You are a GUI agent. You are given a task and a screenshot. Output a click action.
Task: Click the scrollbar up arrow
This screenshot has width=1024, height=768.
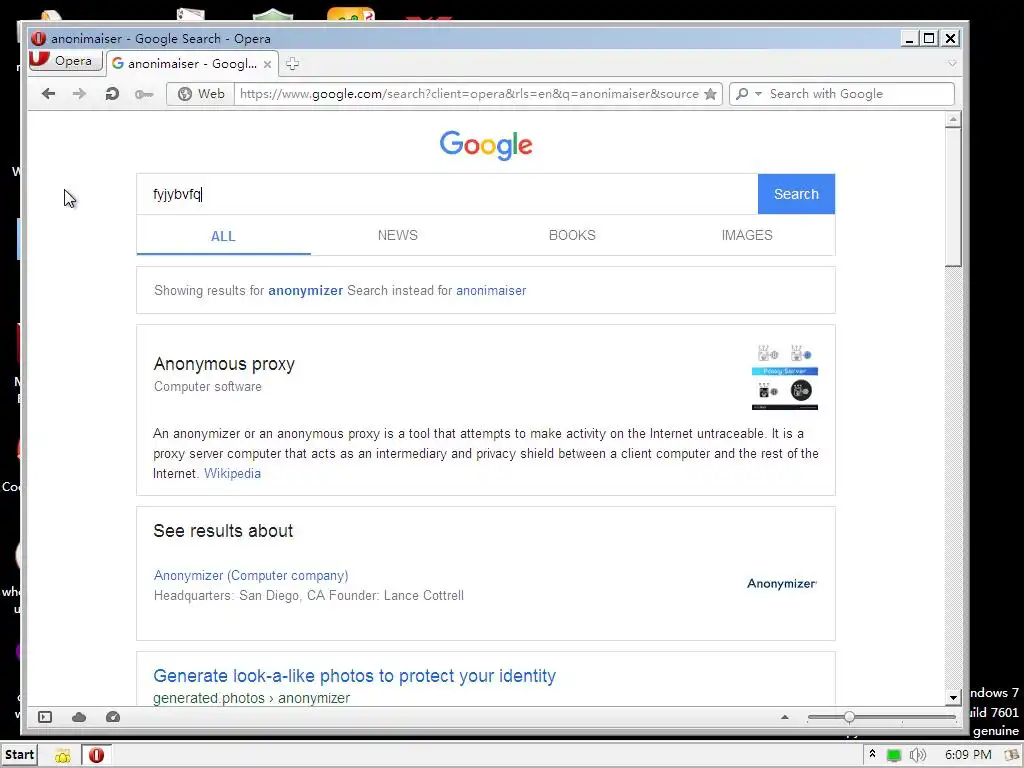(953, 120)
